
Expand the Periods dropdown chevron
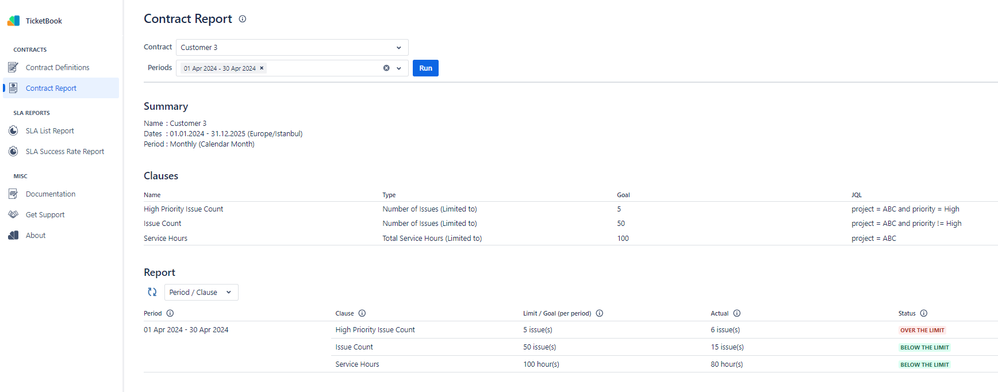coord(399,68)
